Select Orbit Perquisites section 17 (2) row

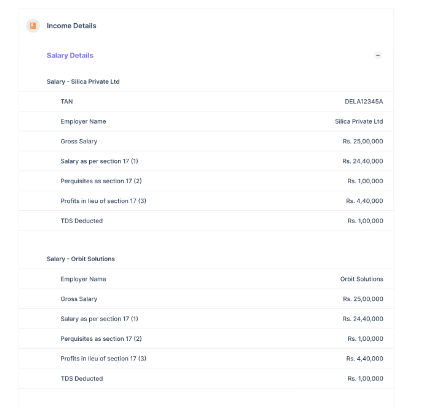pyautogui.click(x=206, y=339)
